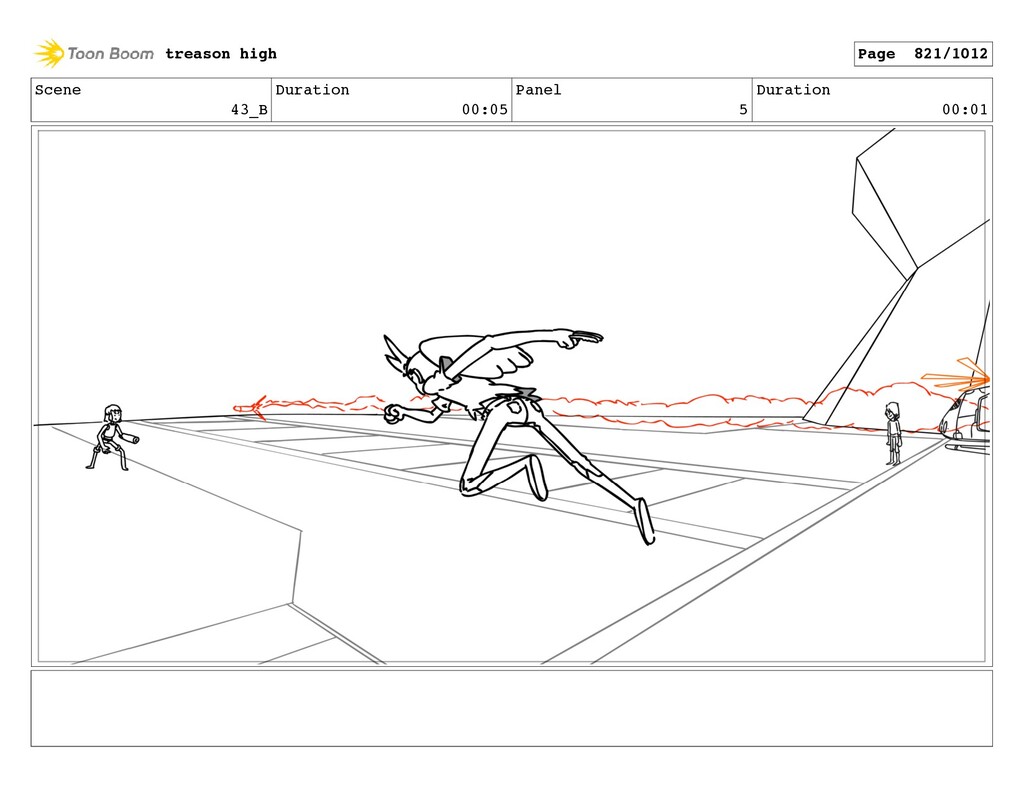1024x793 pixels.
Task: Click the crouching character holding the cannon
Action: [x=112, y=437]
